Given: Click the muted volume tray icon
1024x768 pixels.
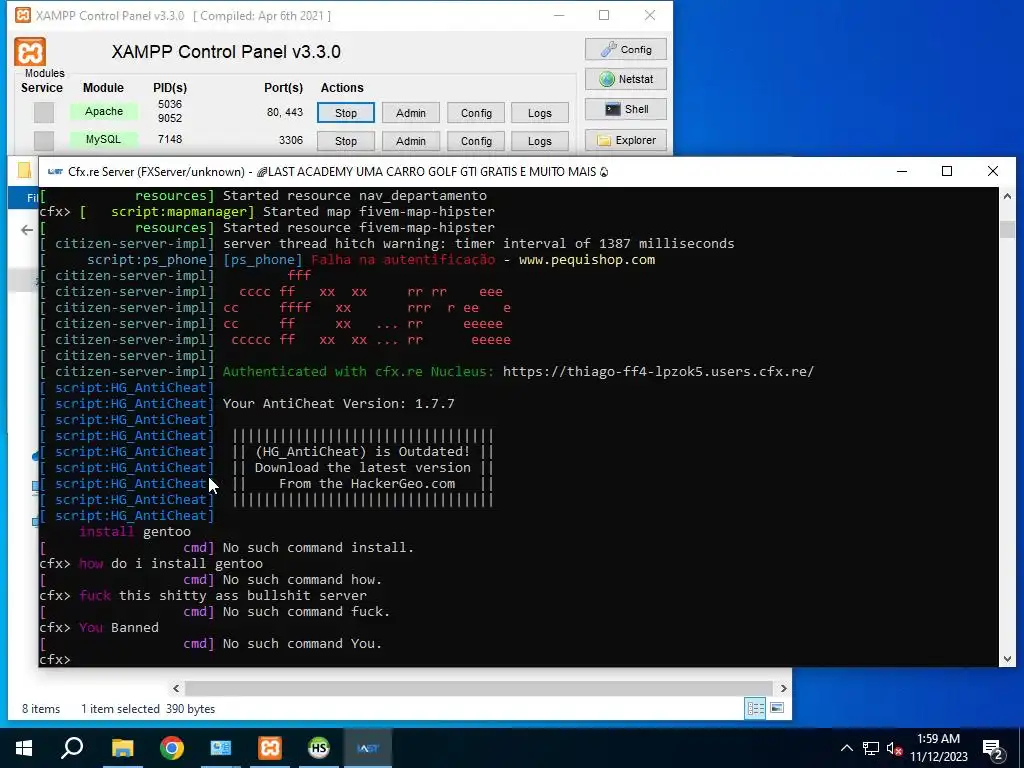Looking at the screenshot, I should [x=895, y=748].
